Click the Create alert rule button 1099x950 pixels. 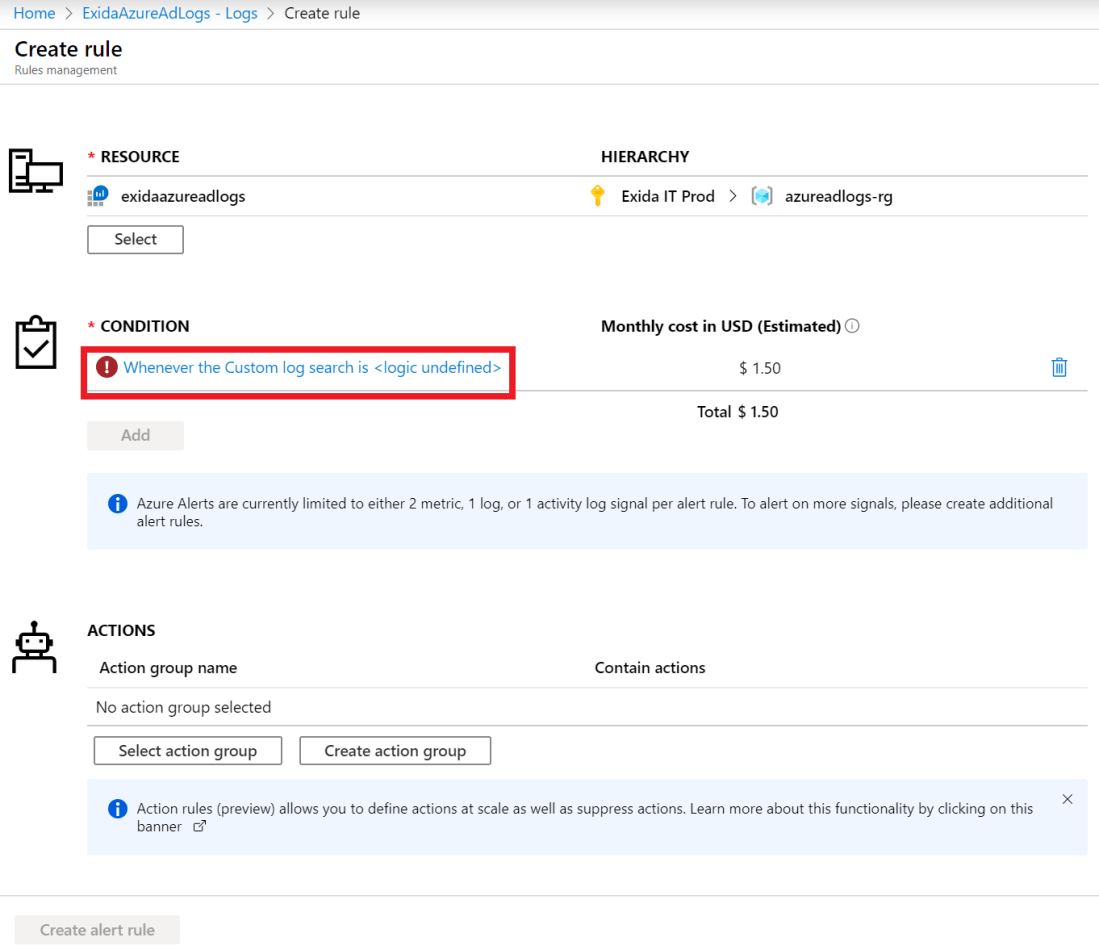pyautogui.click(x=97, y=930)
